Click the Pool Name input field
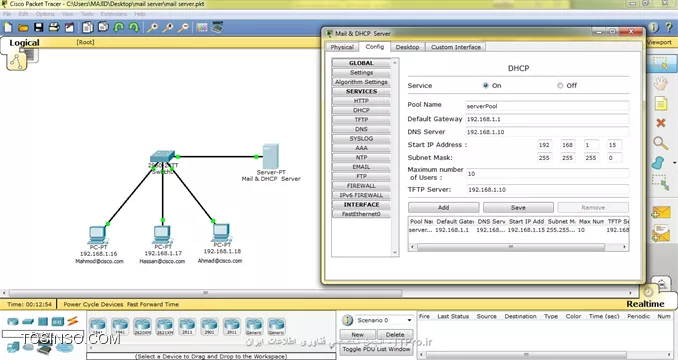This screenshot has height=360, width=678. tap(547, 106)
